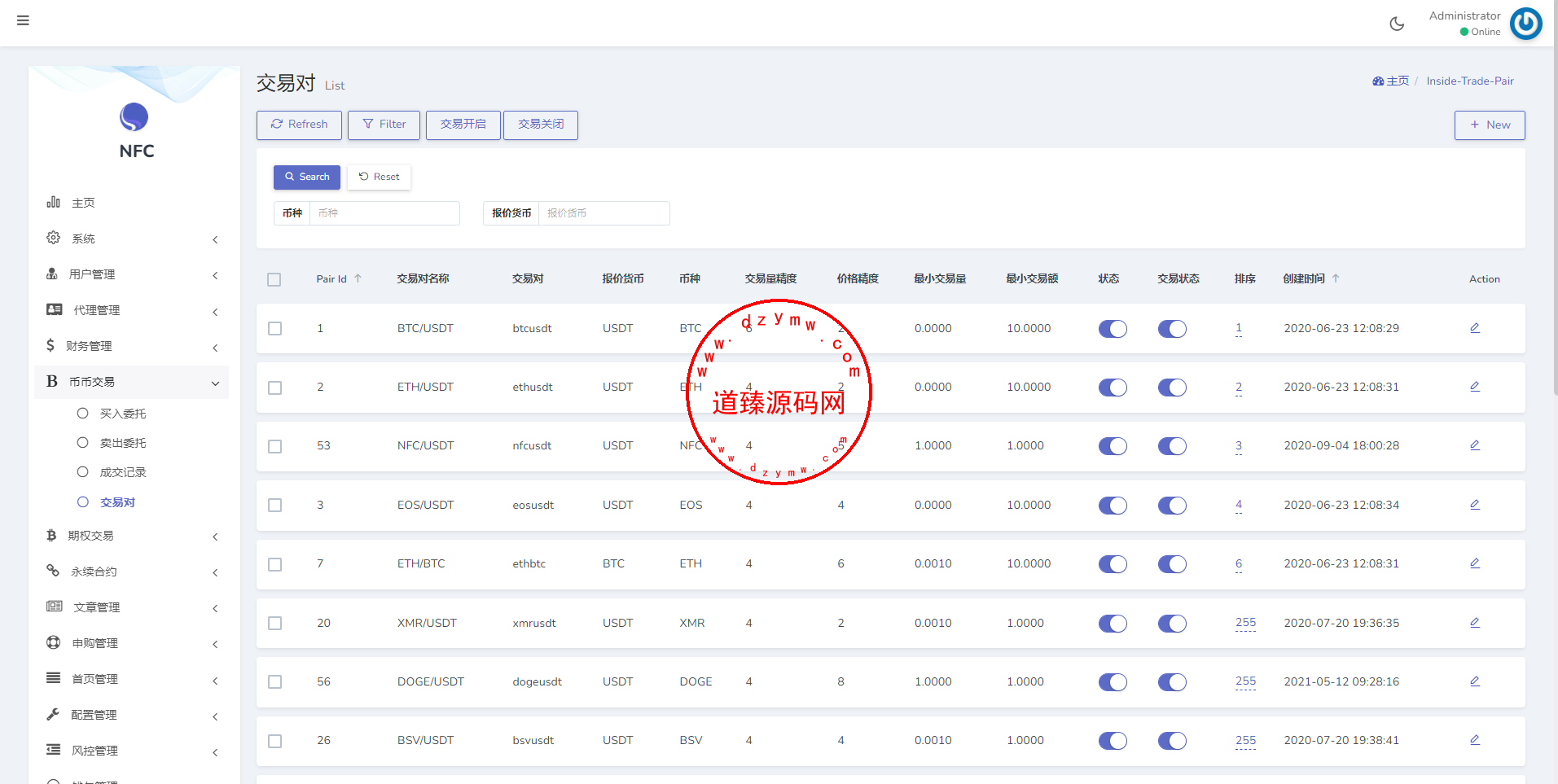
Task: Click the 主页 bar chart icon
Action: 53,202
